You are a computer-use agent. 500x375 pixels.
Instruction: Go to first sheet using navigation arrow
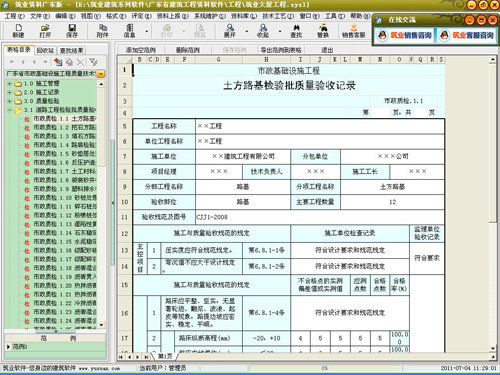[121, 357]
